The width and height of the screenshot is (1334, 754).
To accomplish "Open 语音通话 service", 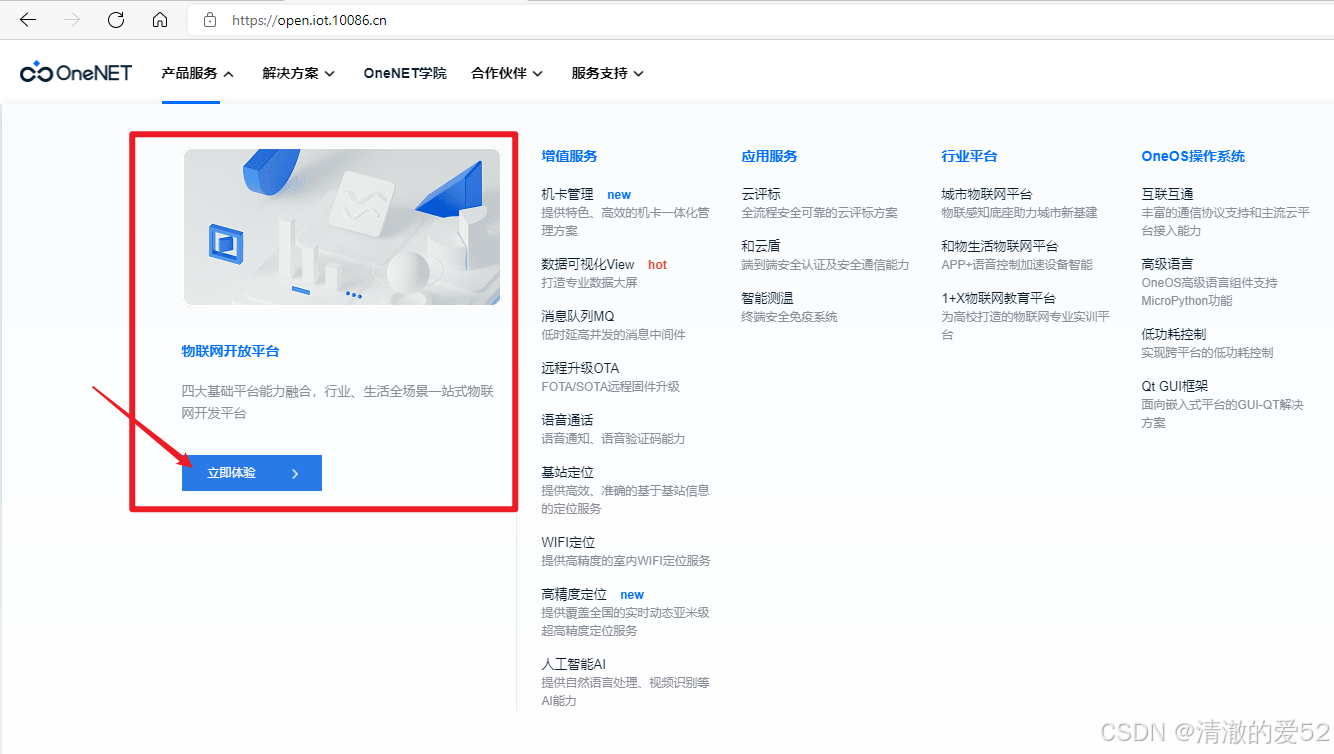I will click(567, 420).
